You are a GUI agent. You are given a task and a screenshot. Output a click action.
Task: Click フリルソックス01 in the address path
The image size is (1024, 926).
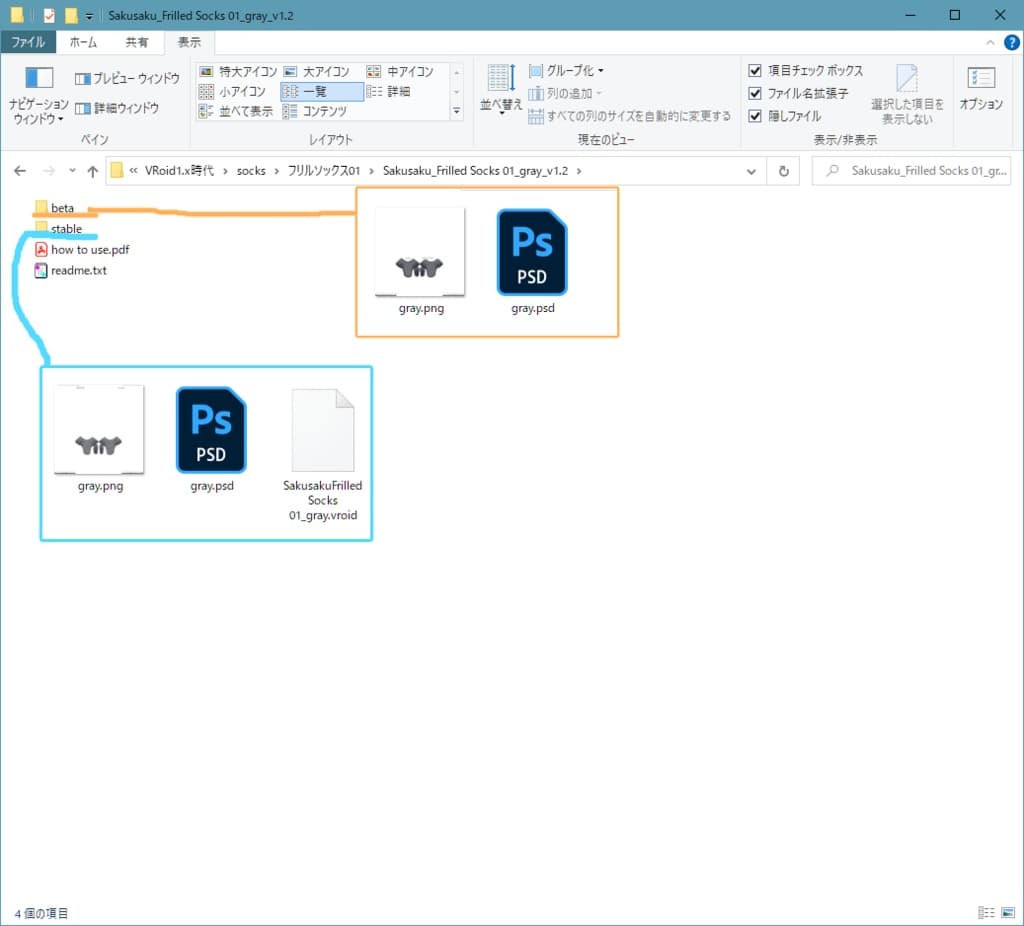coord(324,171)
